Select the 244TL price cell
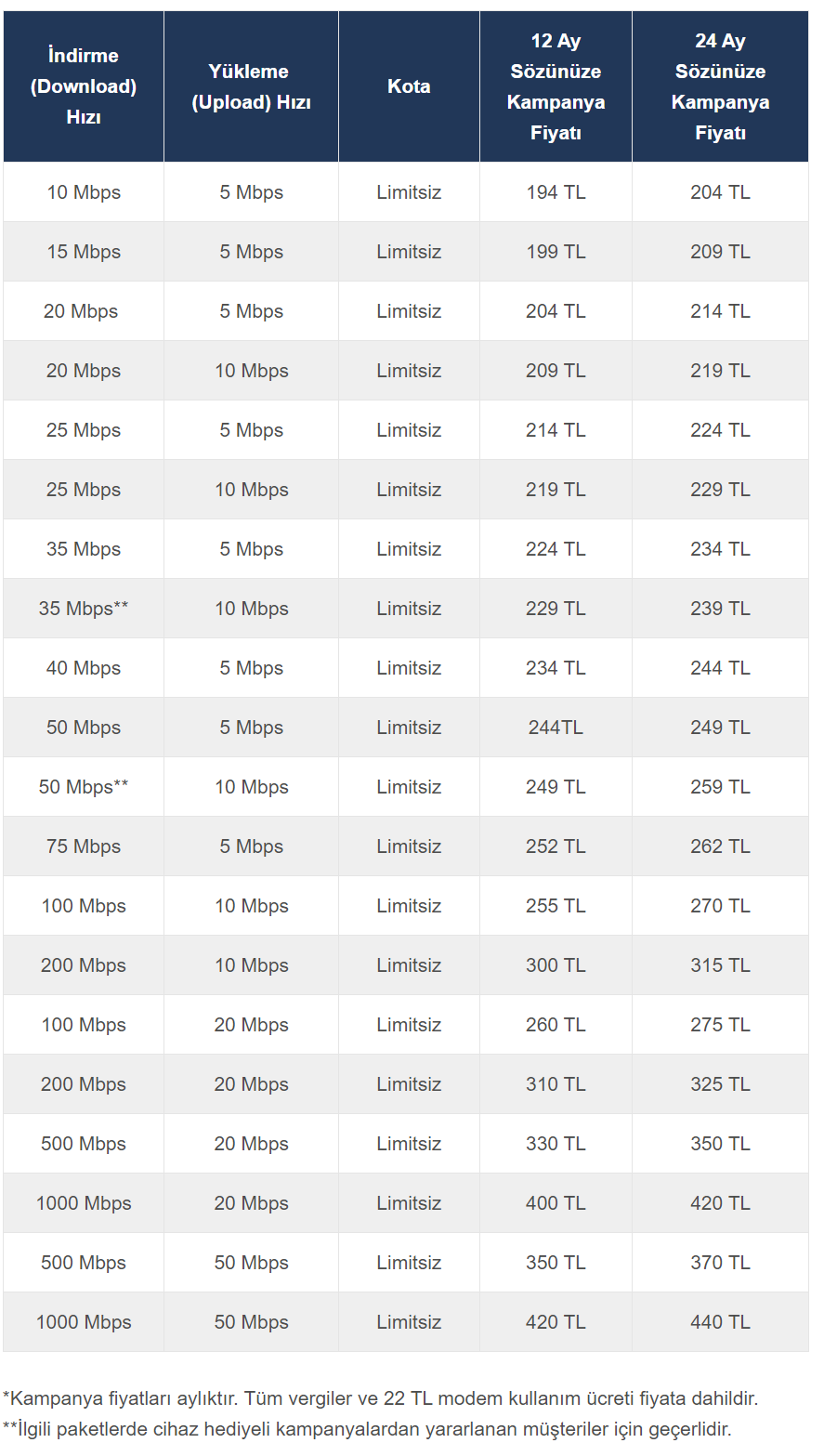The height and width of the screenshot is (1456, 824). point(556,728)
